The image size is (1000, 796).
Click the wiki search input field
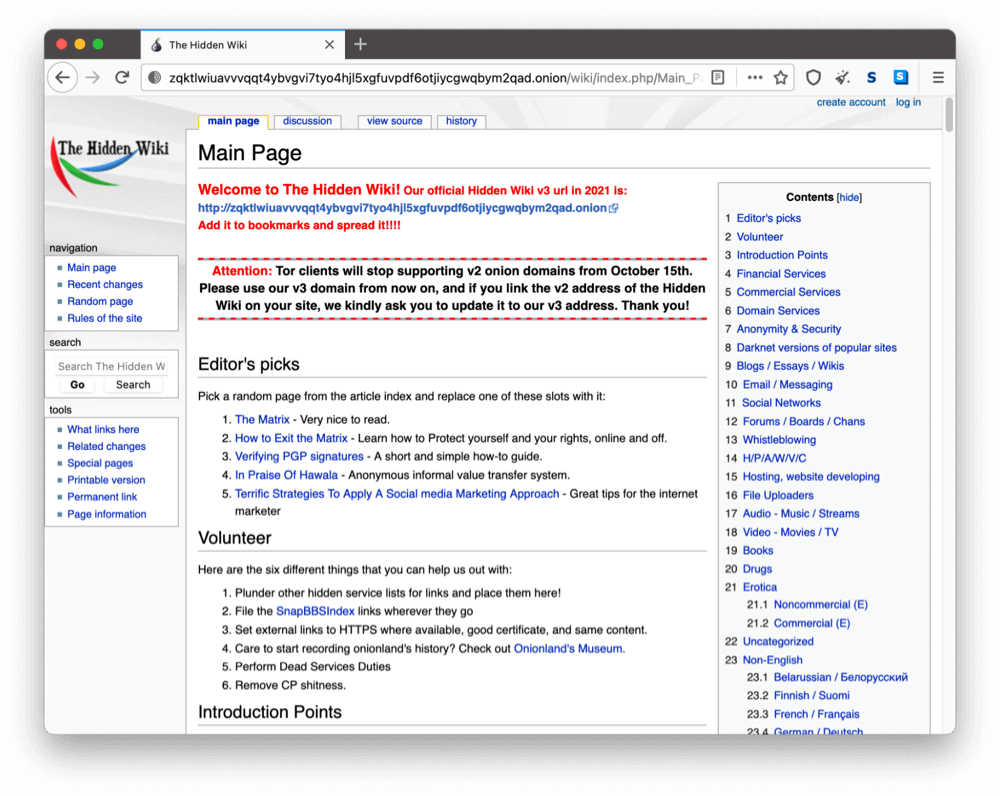tap(111, 365)
